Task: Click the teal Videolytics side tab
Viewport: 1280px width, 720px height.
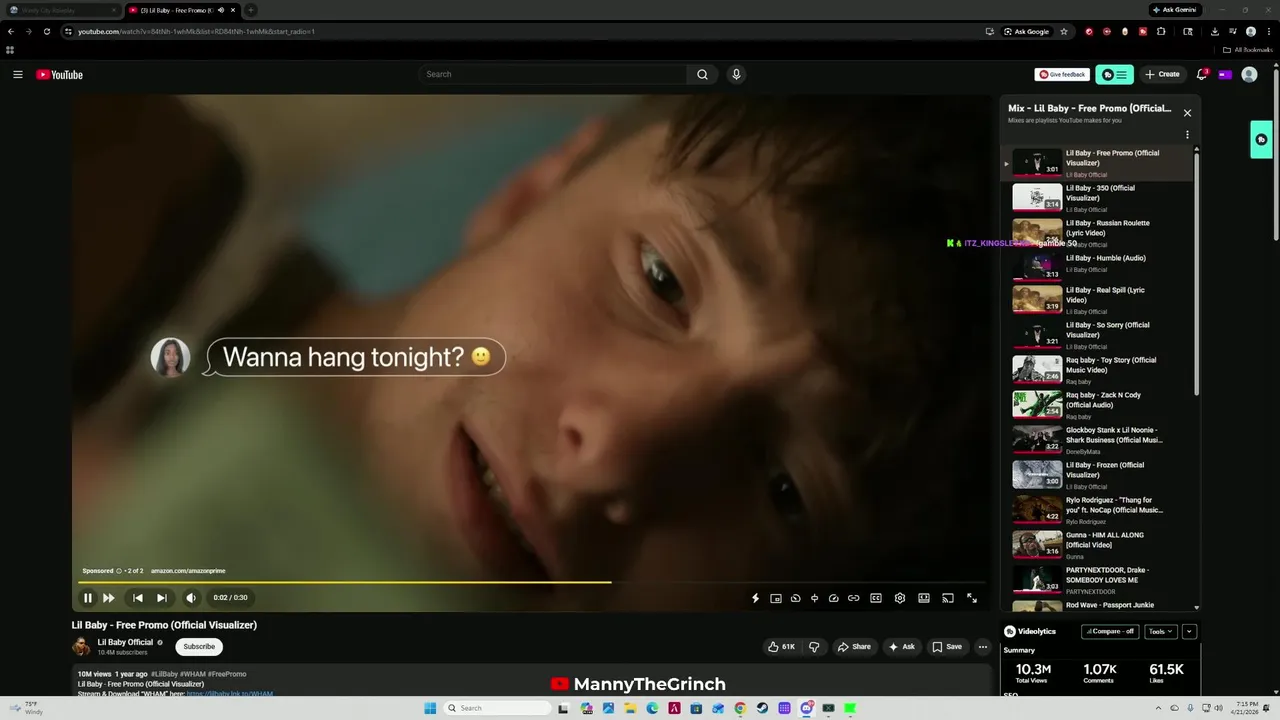Action: tap(1261, 140)
